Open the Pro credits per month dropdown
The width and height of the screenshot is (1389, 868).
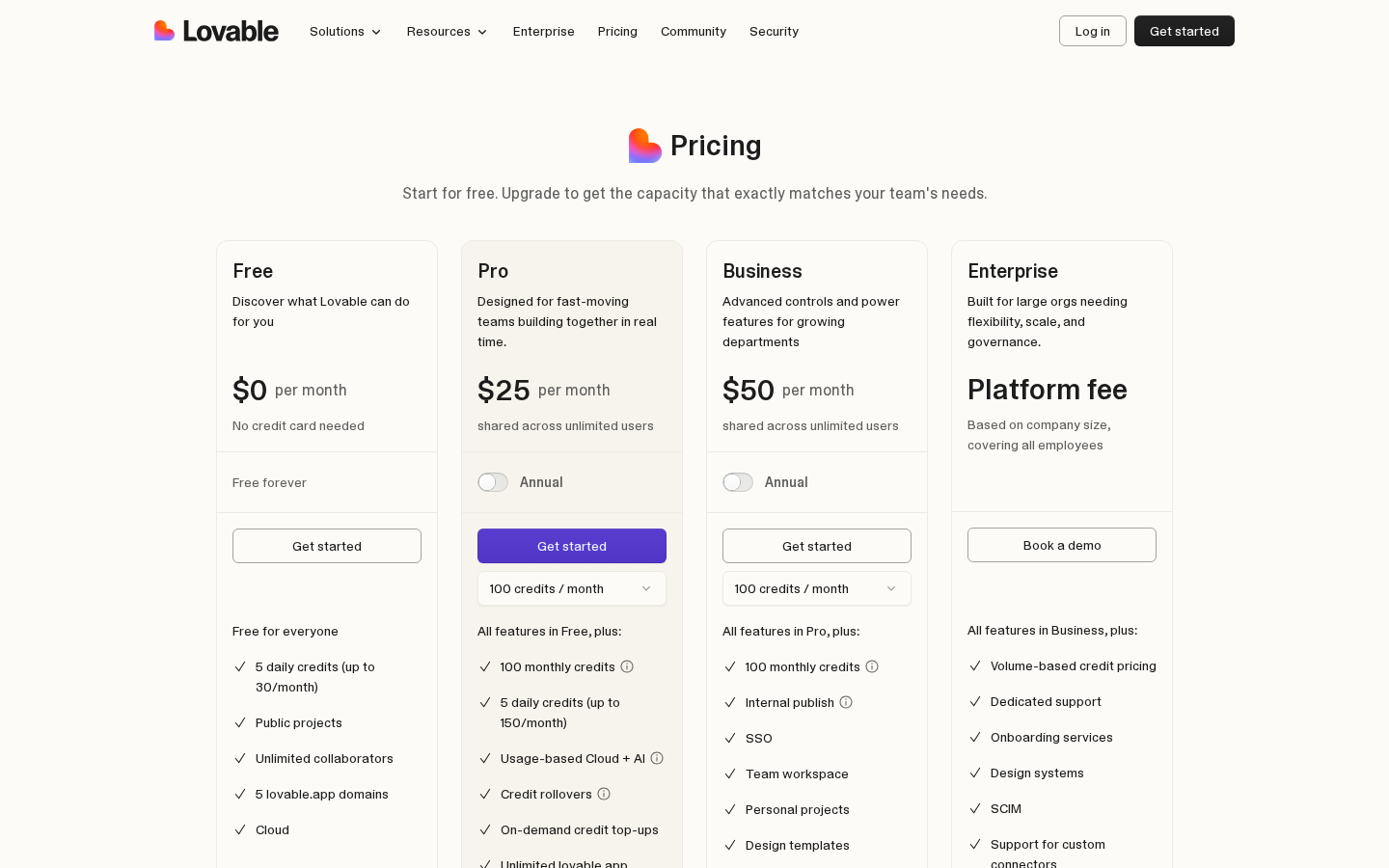coord(572,588)
